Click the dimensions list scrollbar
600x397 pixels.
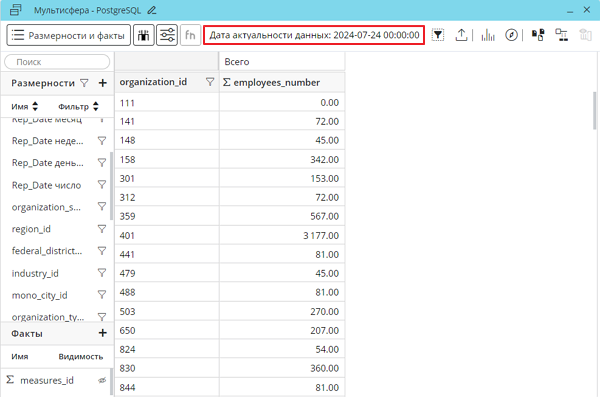pyautogui.click(x=111, y=186)
